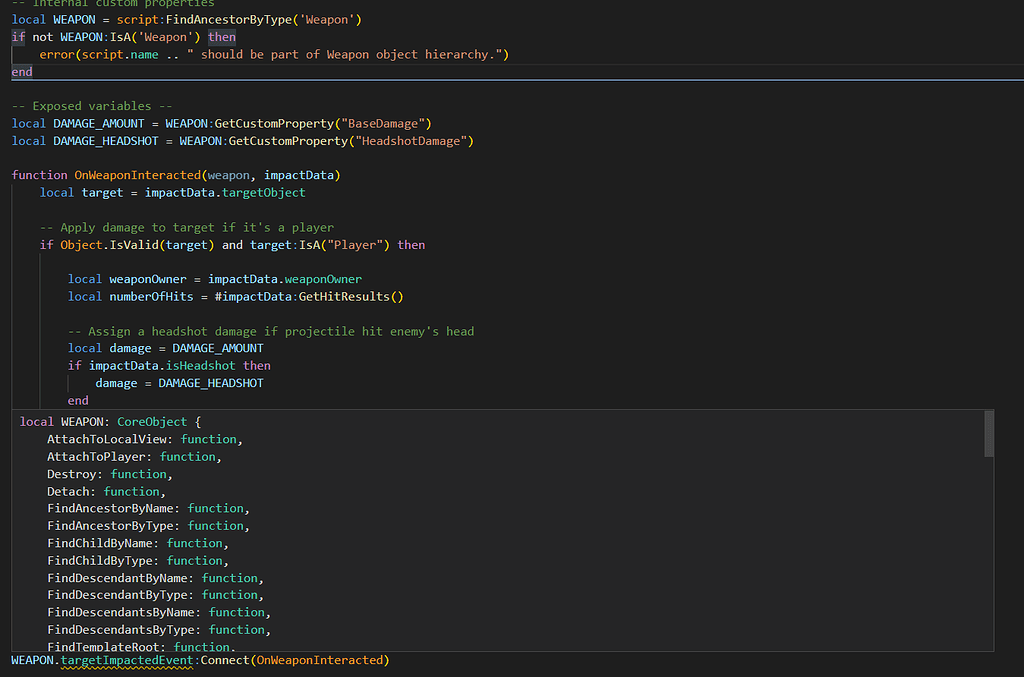Click the Connect call on last line
Image resolution: width=1024 pixels, height=677 pixels.
click(225, 660)
